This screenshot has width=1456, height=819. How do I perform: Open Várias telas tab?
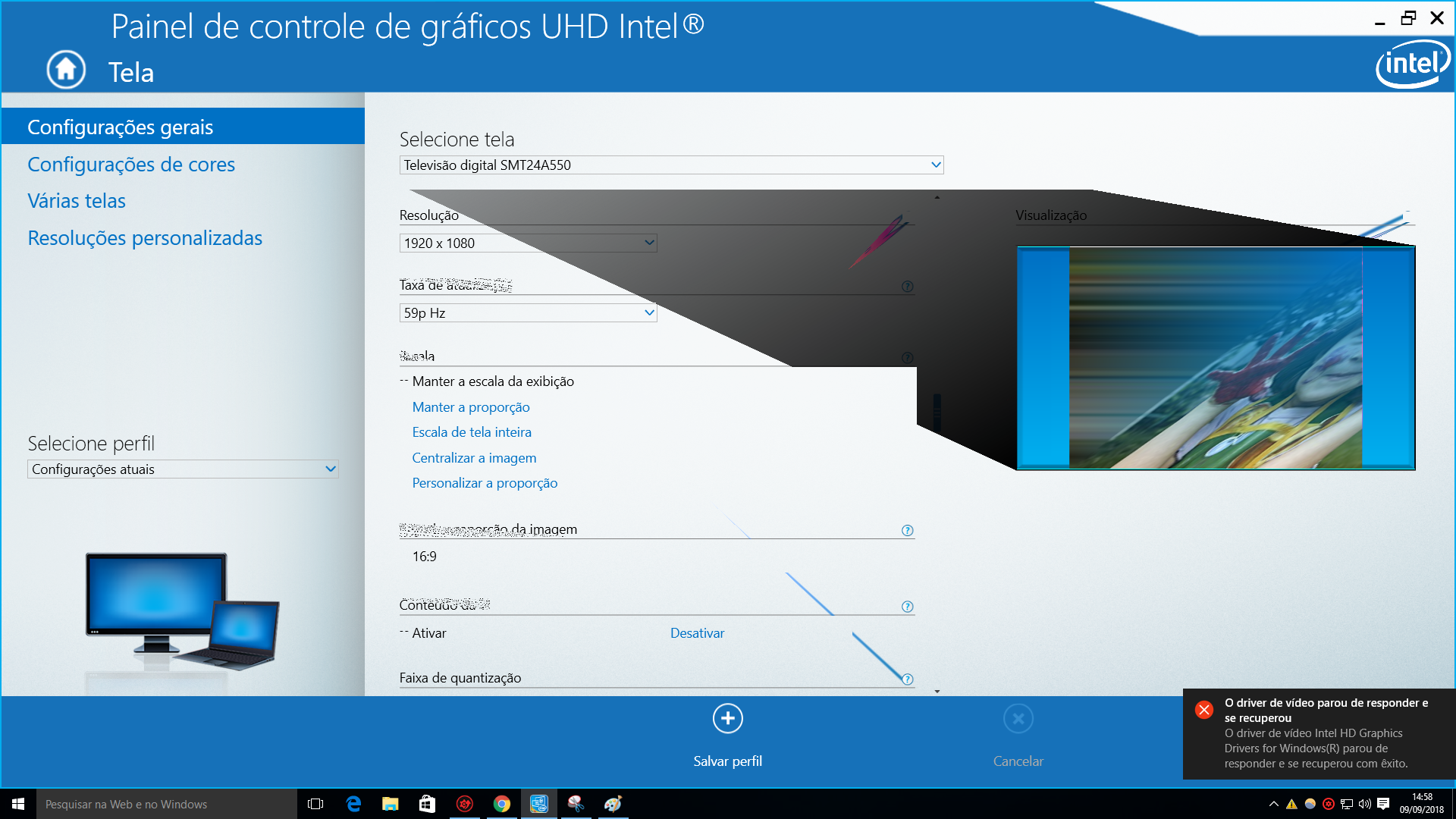pyautogui.click(x=77, y=201)
